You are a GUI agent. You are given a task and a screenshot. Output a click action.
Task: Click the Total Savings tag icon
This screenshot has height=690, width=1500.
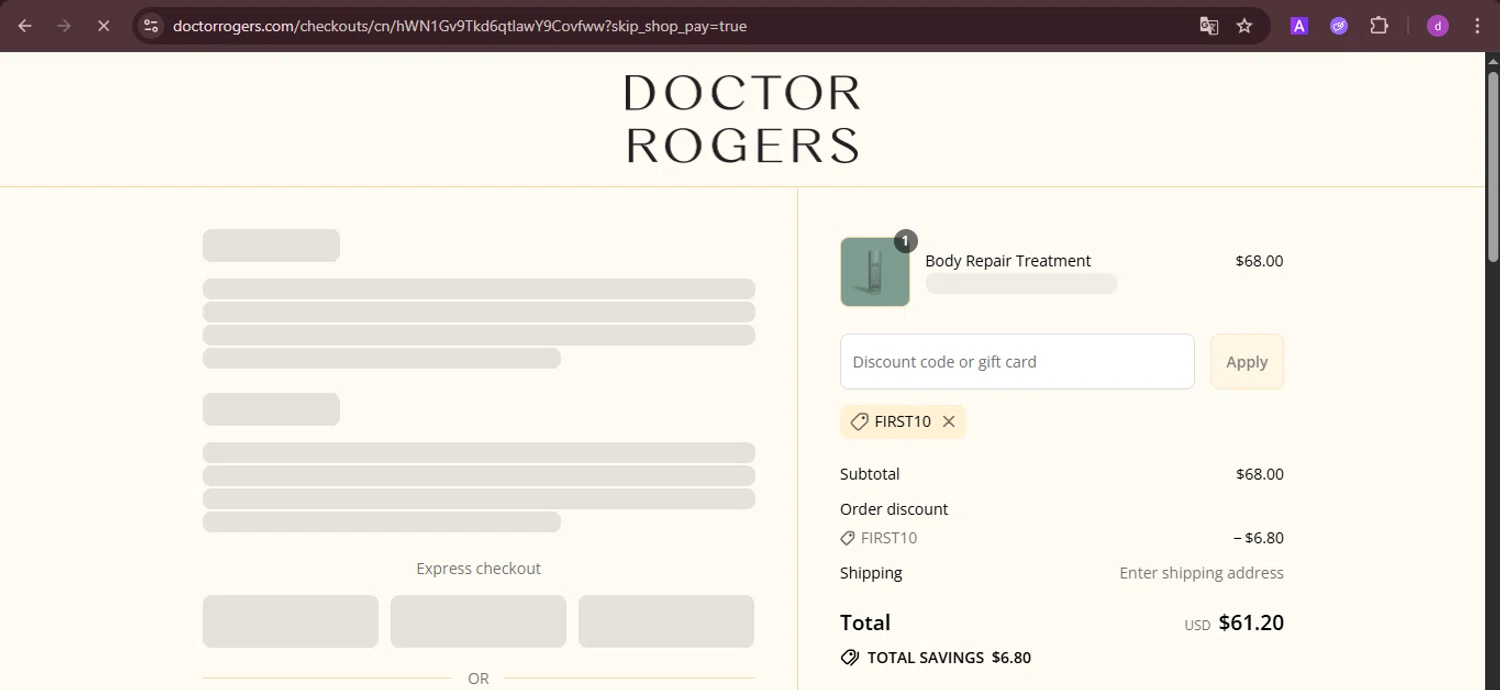[850, 658]
